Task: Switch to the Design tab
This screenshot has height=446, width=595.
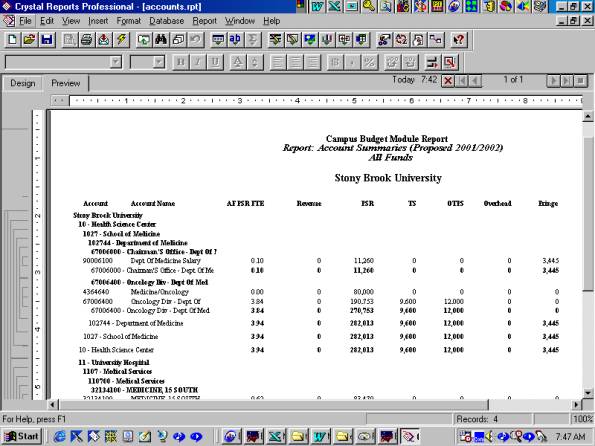Action: pos(23,83)
